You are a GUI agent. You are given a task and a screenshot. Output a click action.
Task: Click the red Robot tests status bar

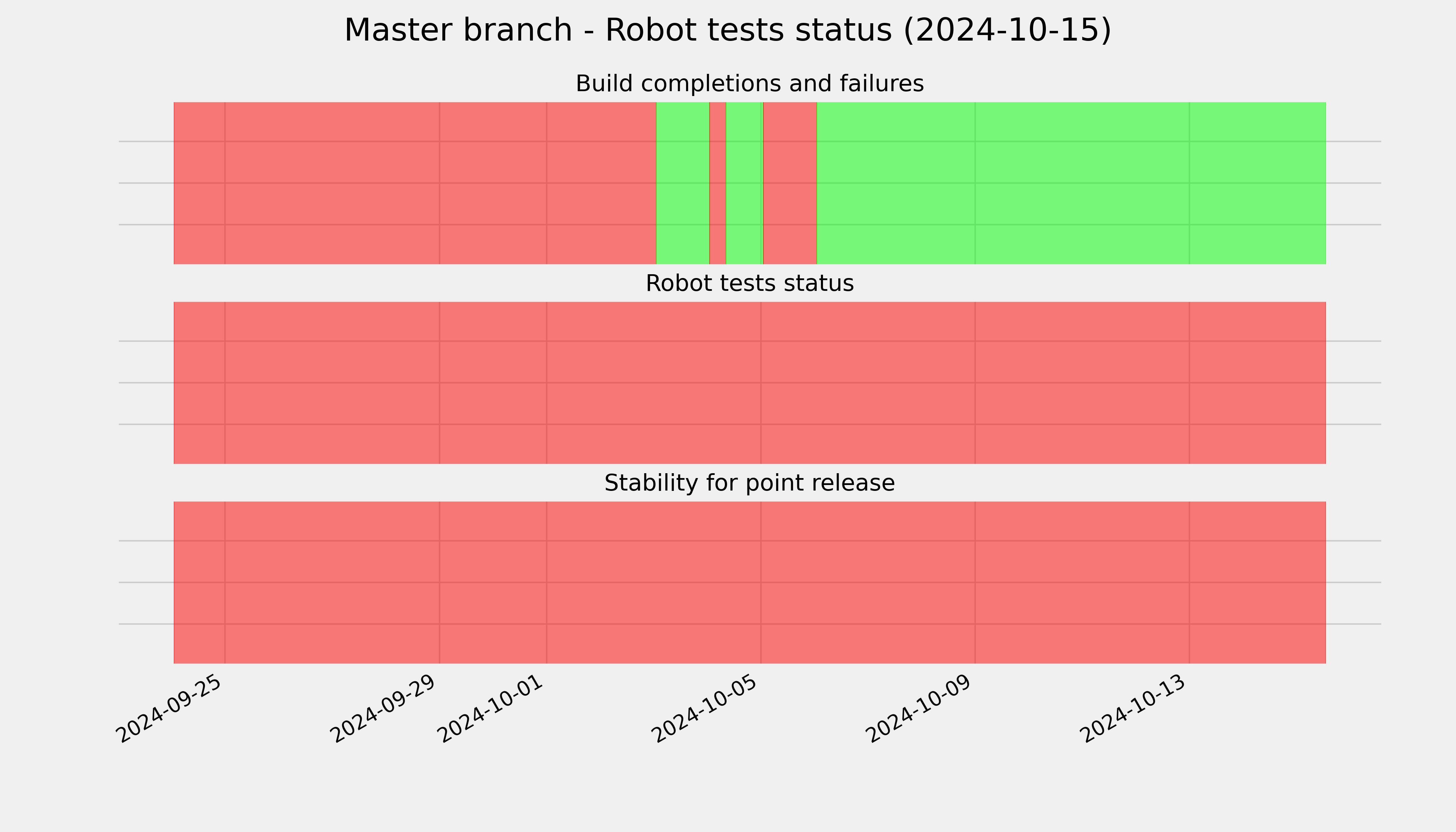750,383
